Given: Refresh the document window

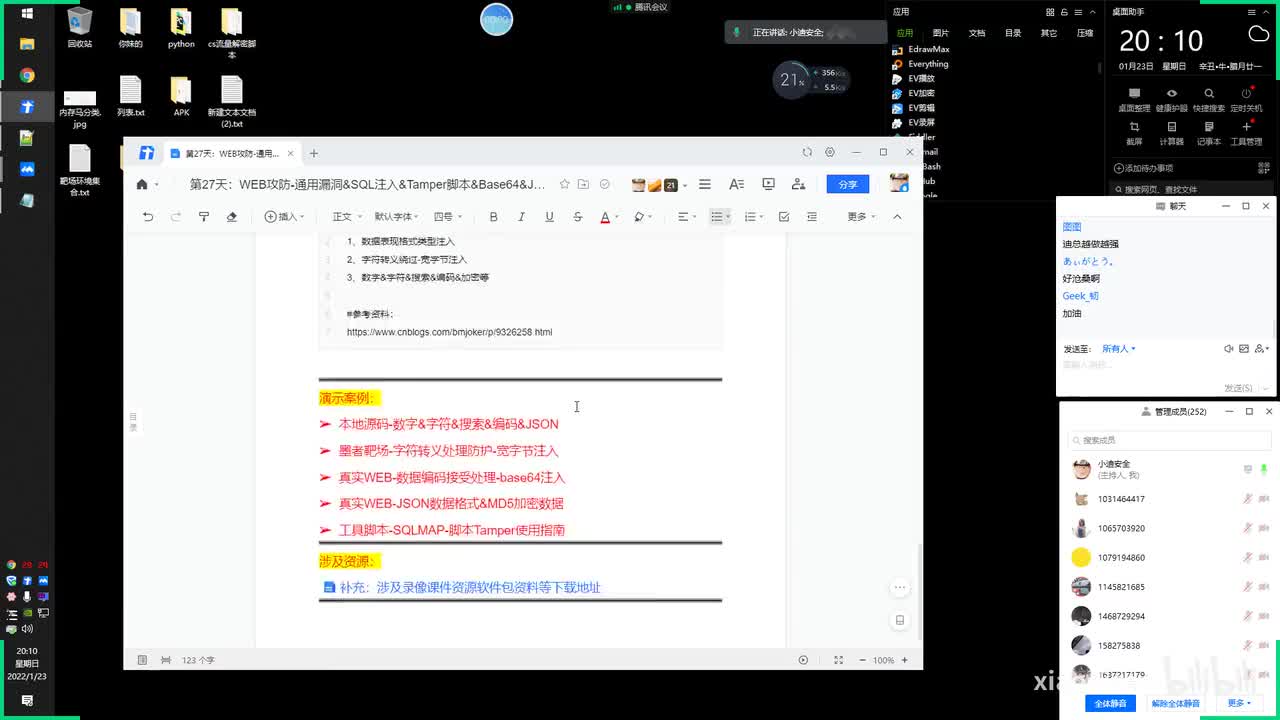Looking at the screenshot, I should [807, 152].
